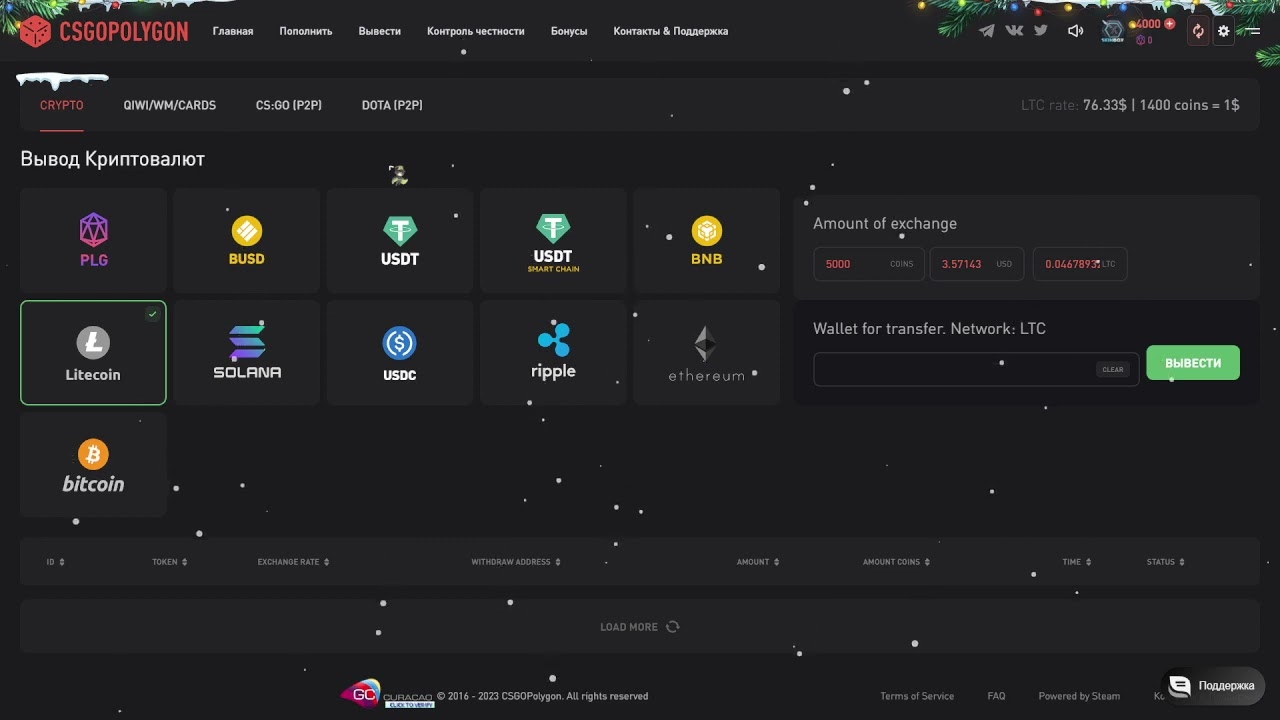Go to Главная in the top navigation
Image resolution: width=1280 pixels, height=720 pixels.
pyautogui.click(x=233, y=31)
